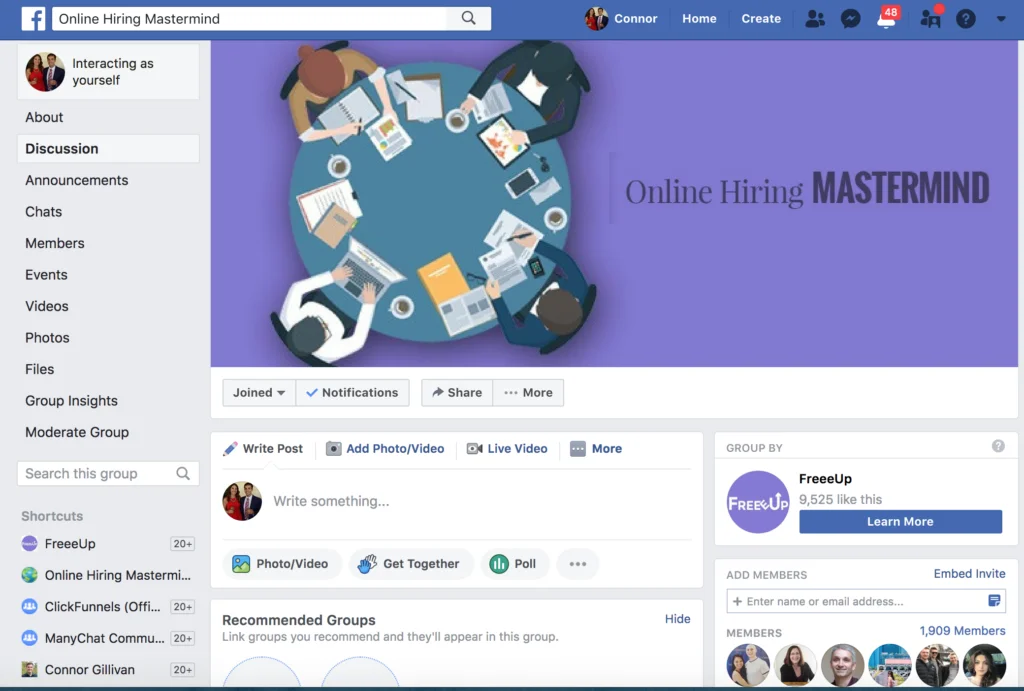1024x691 pixels.
Task: Click the three-dot more post options pill
Action: pyautogui.click(x=577, y=564)
